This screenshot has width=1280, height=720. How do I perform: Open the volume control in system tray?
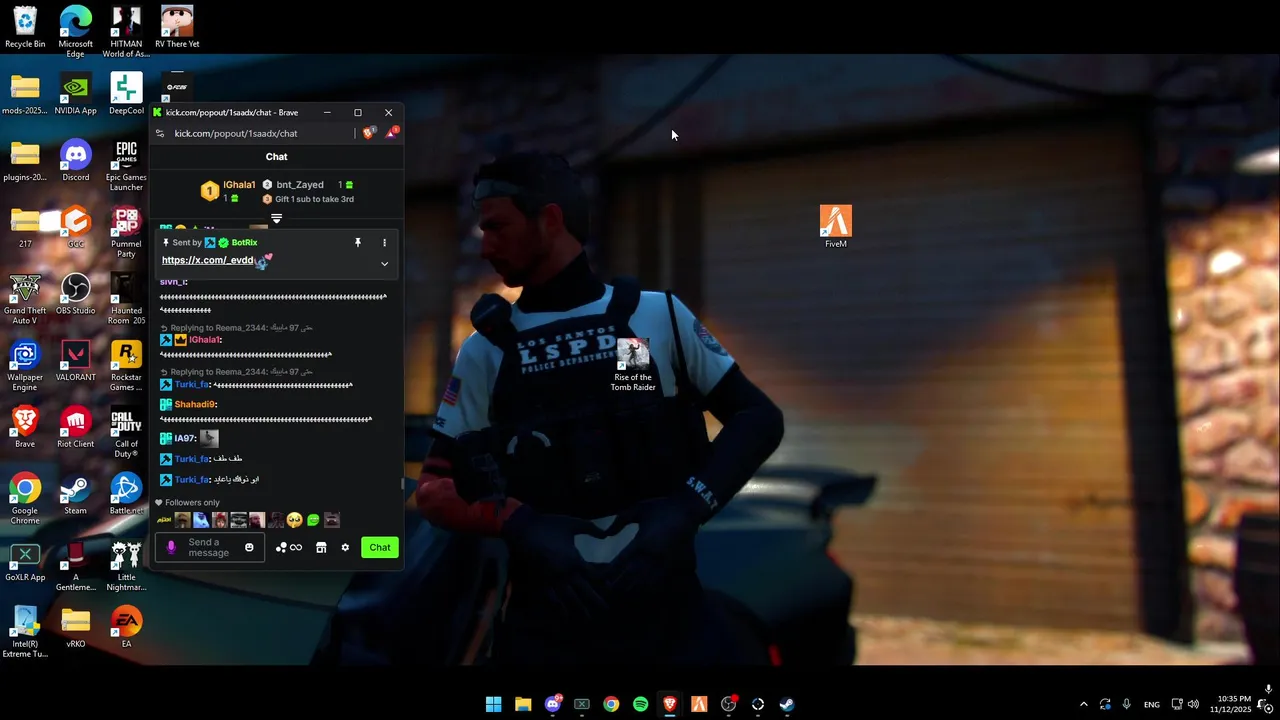point(1194,704)
